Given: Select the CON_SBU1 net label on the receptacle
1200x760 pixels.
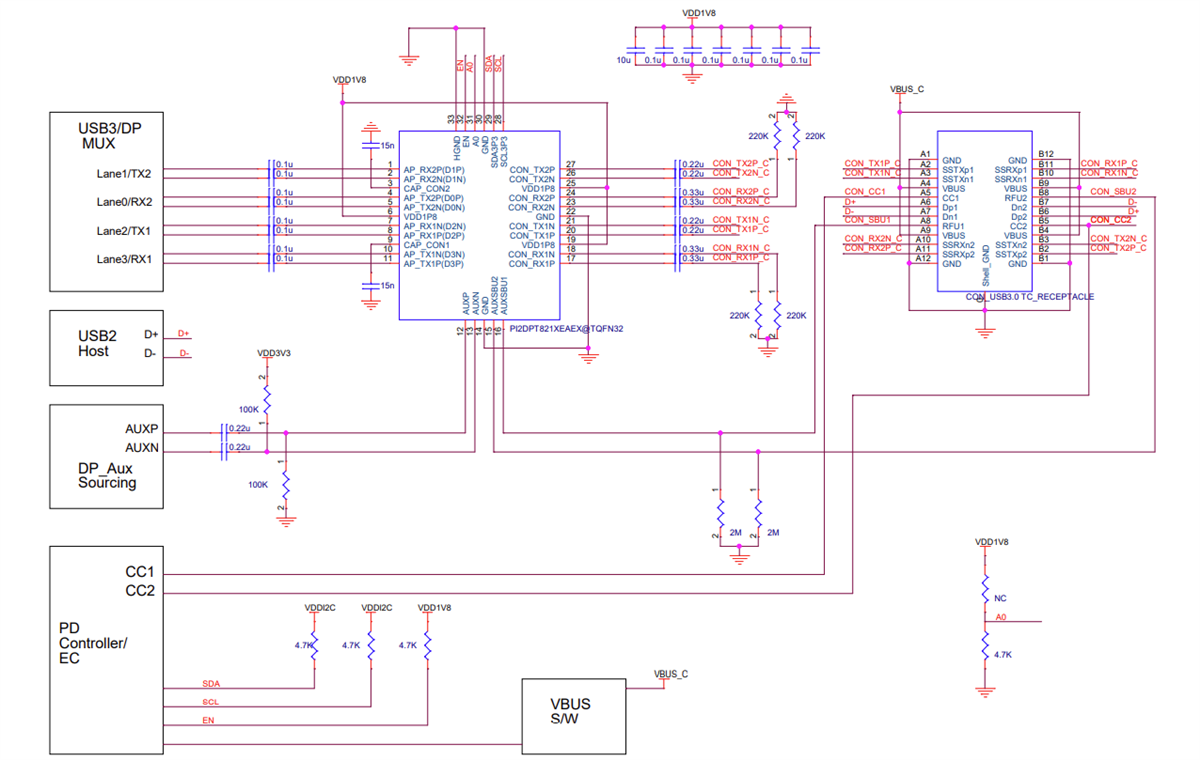Looking at the screenshot, I should tap(868, 218).
